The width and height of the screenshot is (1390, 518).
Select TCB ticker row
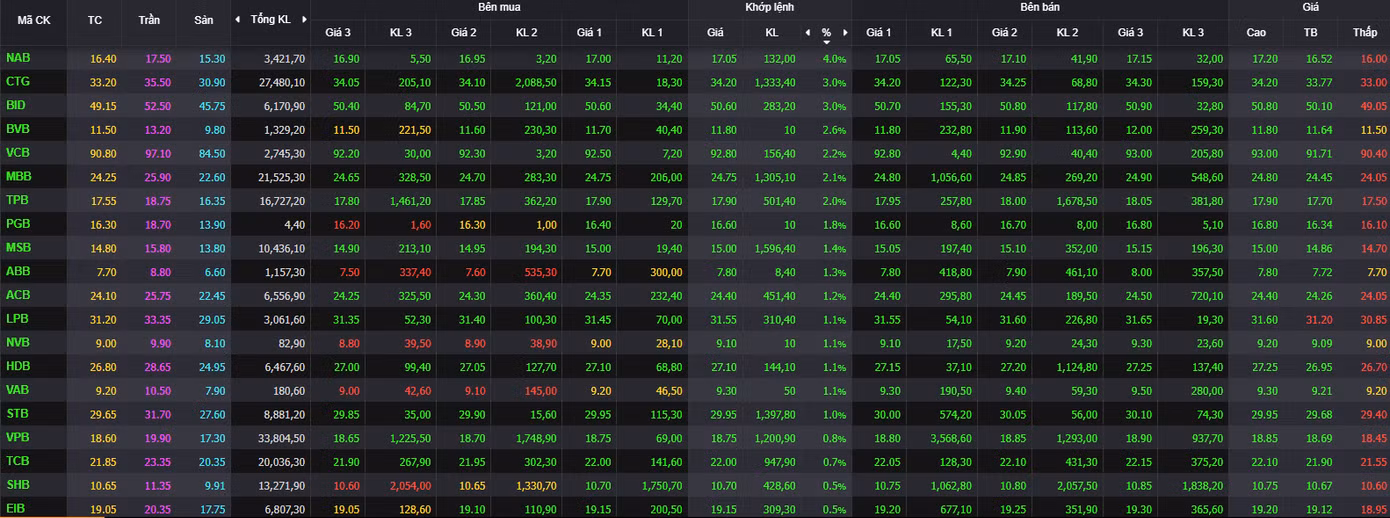click(x=695, y=461)
